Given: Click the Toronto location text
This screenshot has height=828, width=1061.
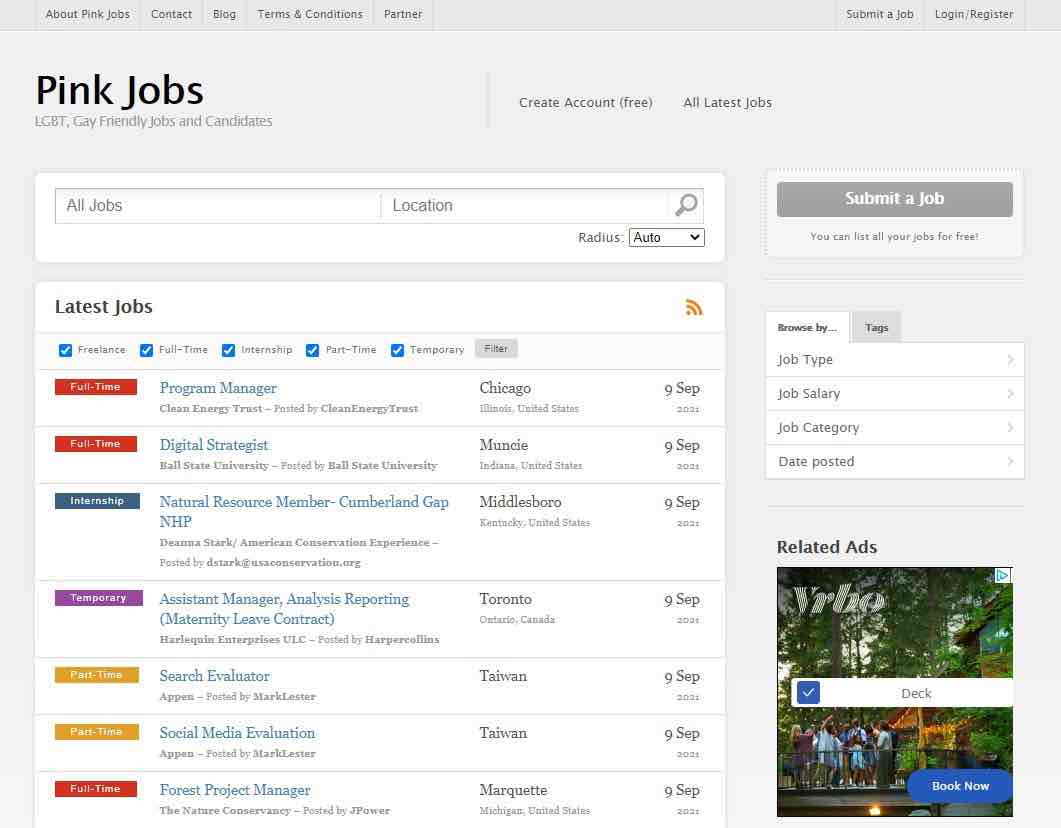Looking at the screenshot, I should 505,599.
